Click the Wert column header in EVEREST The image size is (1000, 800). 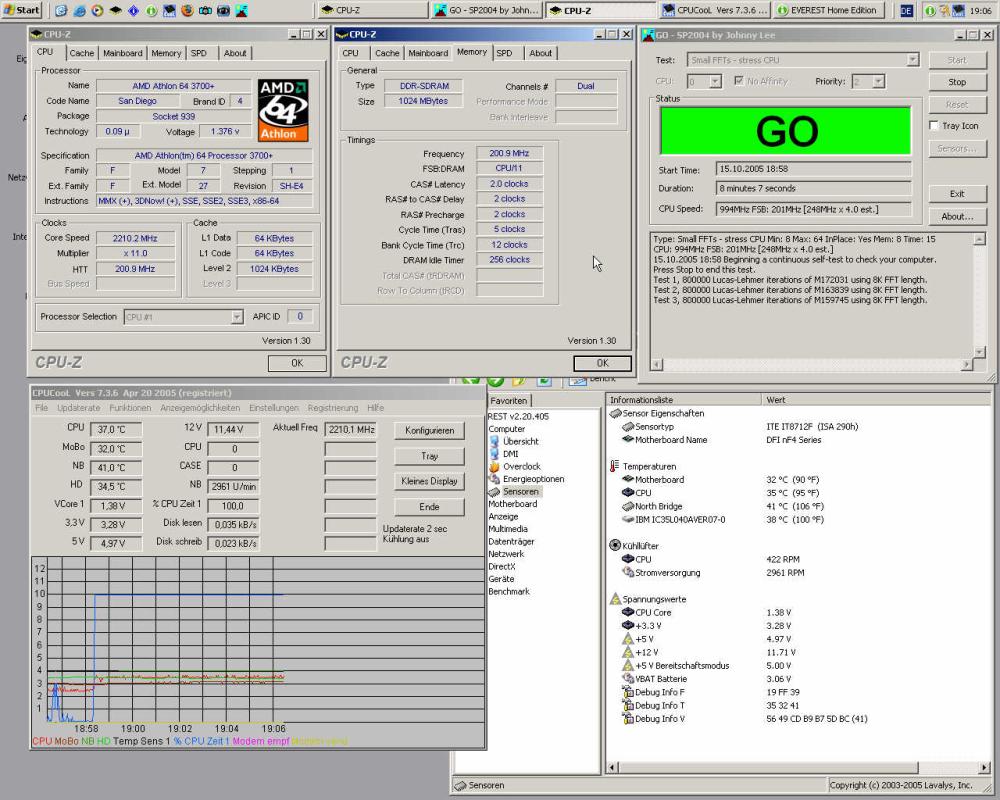[x=876, y=400]
